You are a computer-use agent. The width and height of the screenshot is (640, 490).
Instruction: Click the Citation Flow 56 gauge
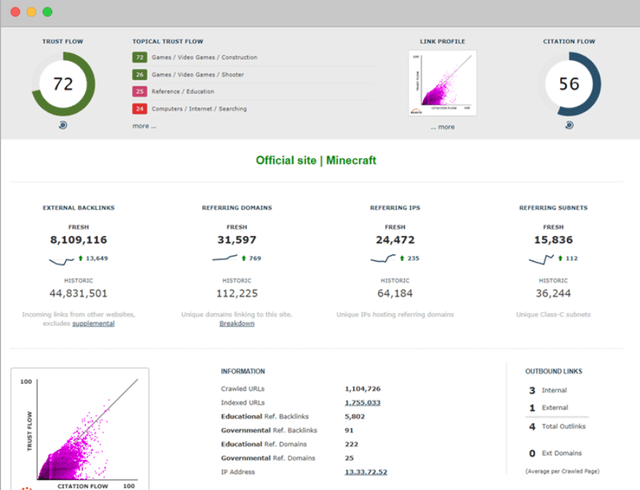(x=569, y=84)
